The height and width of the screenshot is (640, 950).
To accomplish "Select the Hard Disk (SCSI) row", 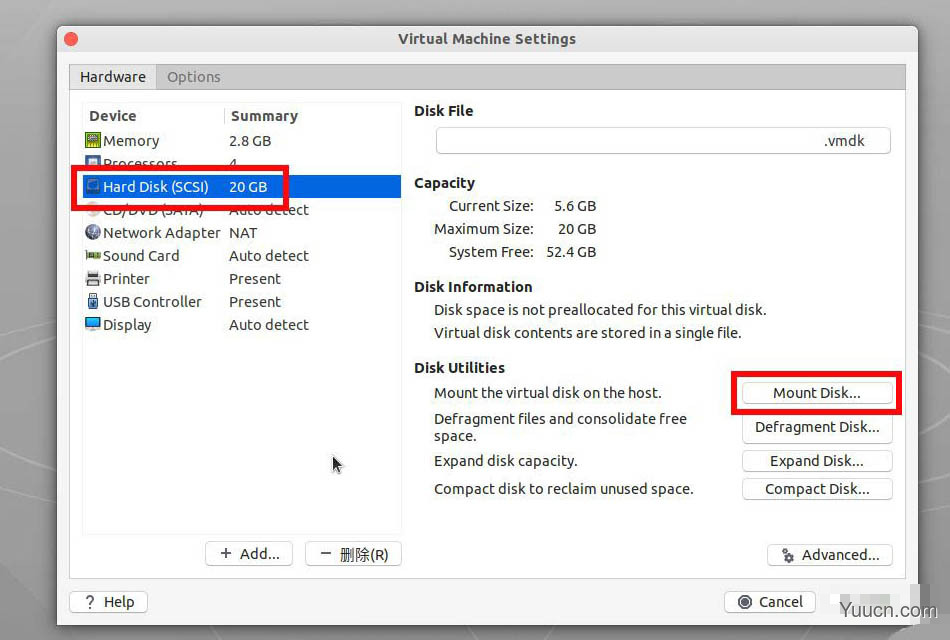I will pos(242,187).
